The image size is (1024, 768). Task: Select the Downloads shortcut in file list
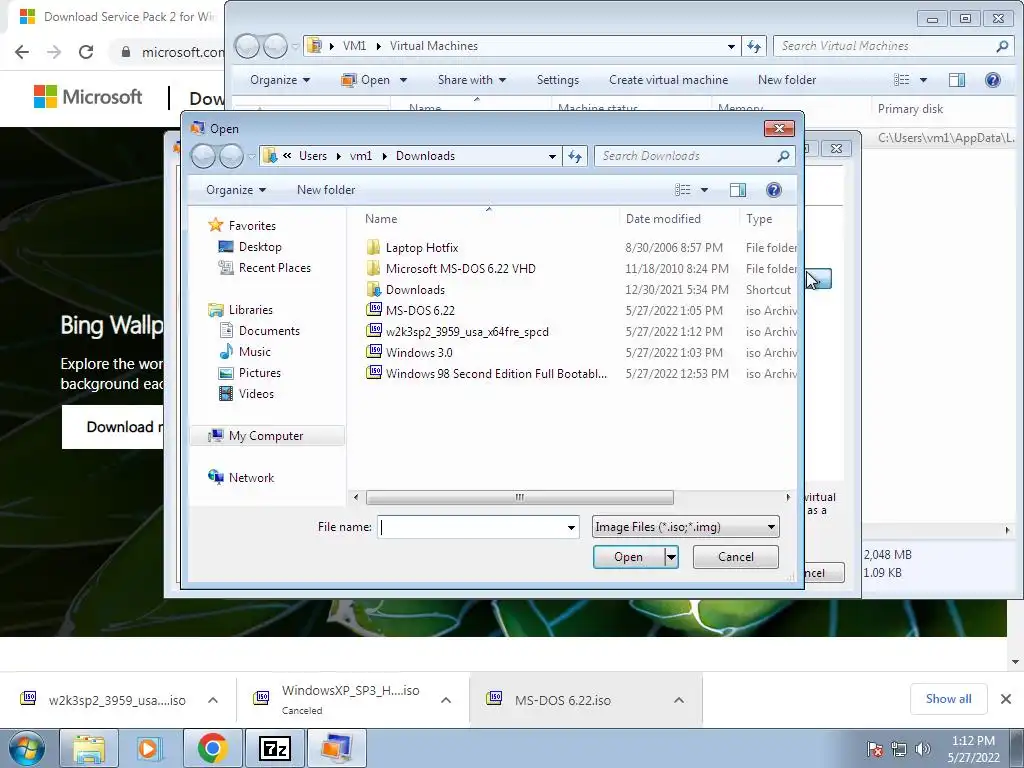click(x=415, y=290)
